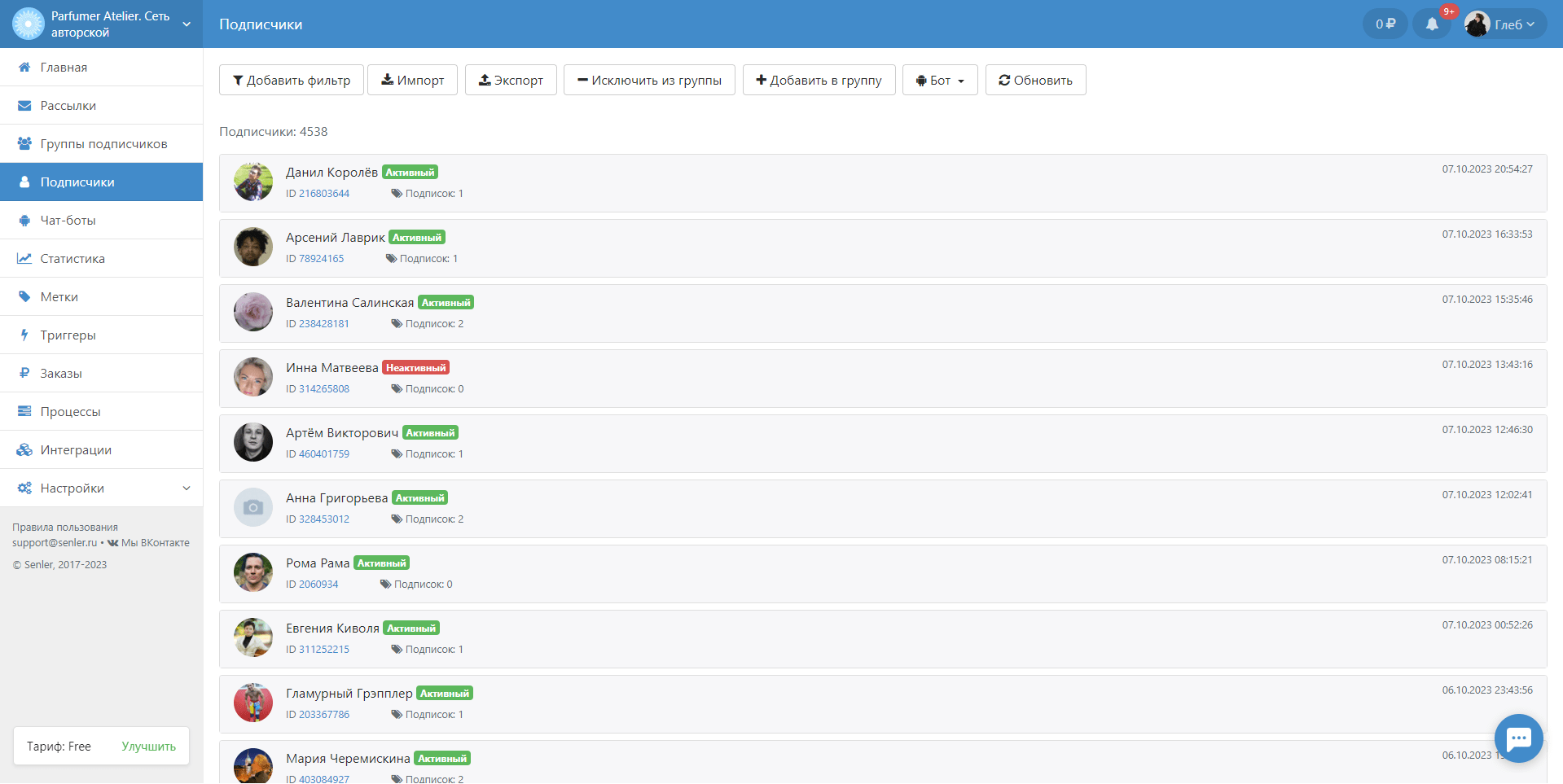Click ID 203367786 link
The image size is (1563, 784).
pyautogui.click(x=318, y=714)
